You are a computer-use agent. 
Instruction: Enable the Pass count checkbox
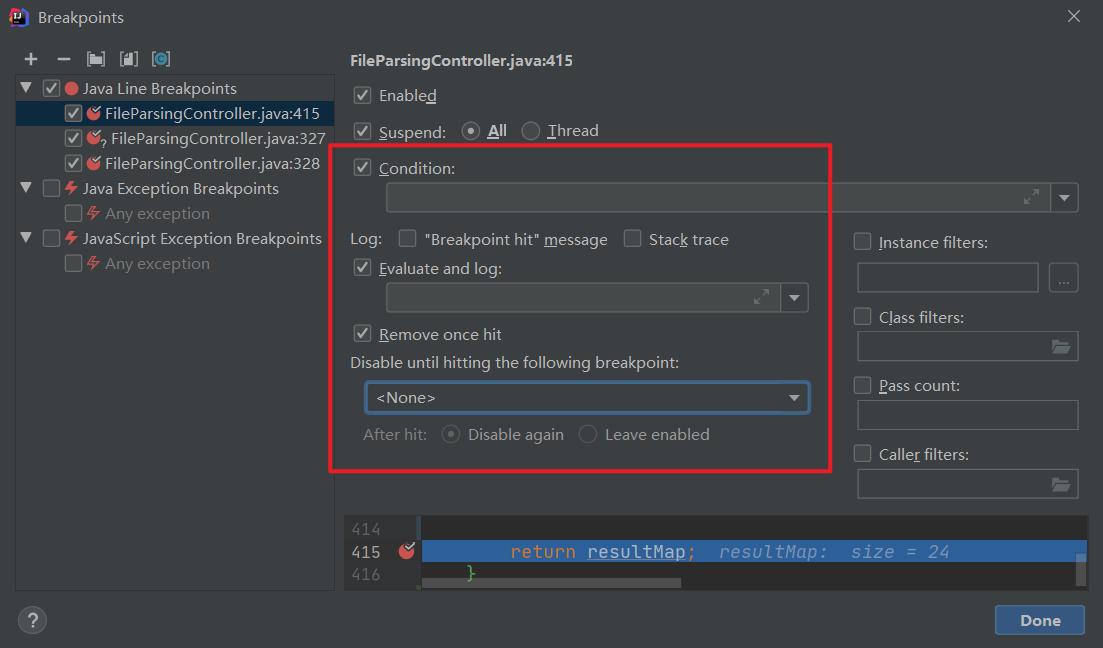coord(861,385)
